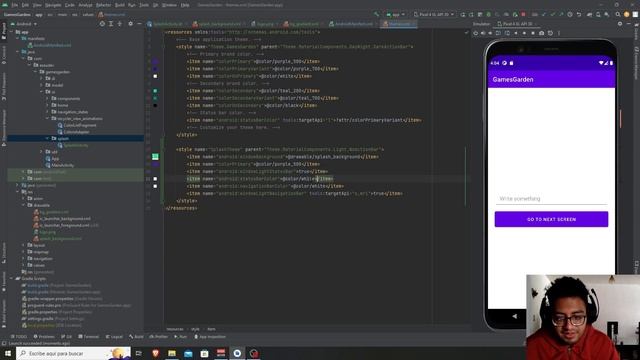
Task: Open the Profiler tool window
Action: (159, 337)
